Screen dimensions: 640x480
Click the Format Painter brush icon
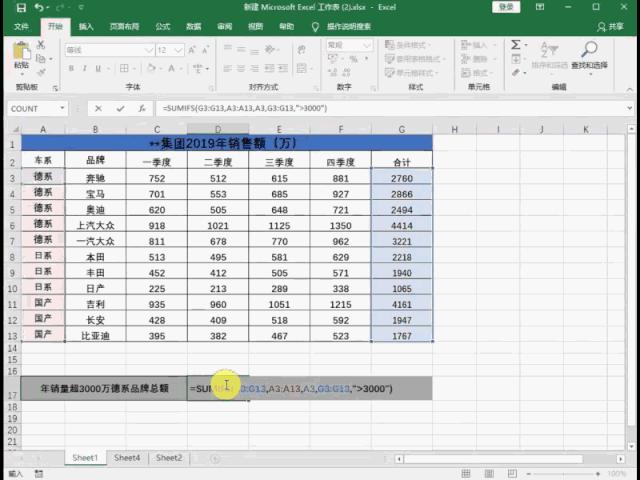click(x=41, y=73)
